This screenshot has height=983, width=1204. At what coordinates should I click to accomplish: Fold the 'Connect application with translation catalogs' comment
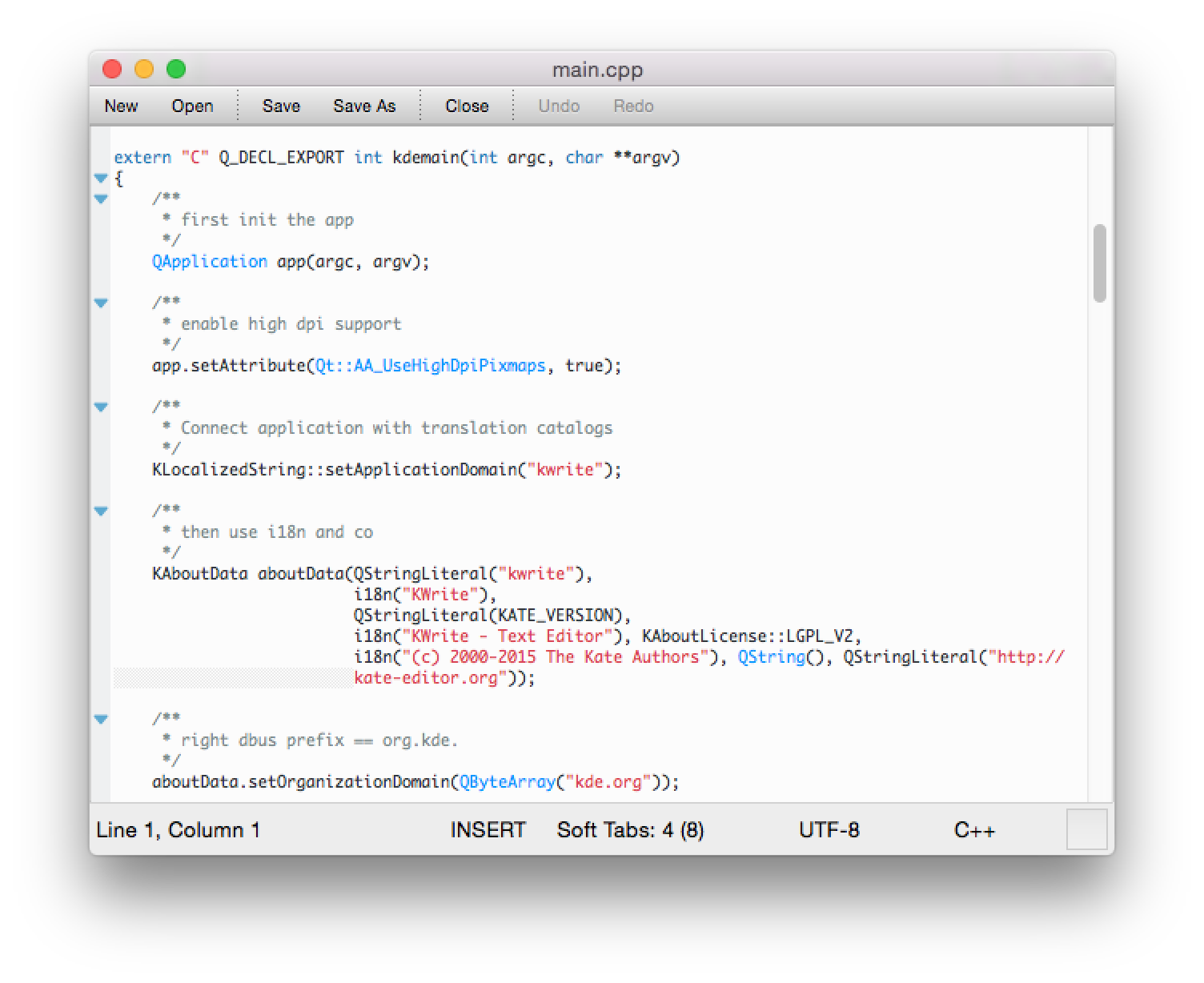tap(101, 407)
